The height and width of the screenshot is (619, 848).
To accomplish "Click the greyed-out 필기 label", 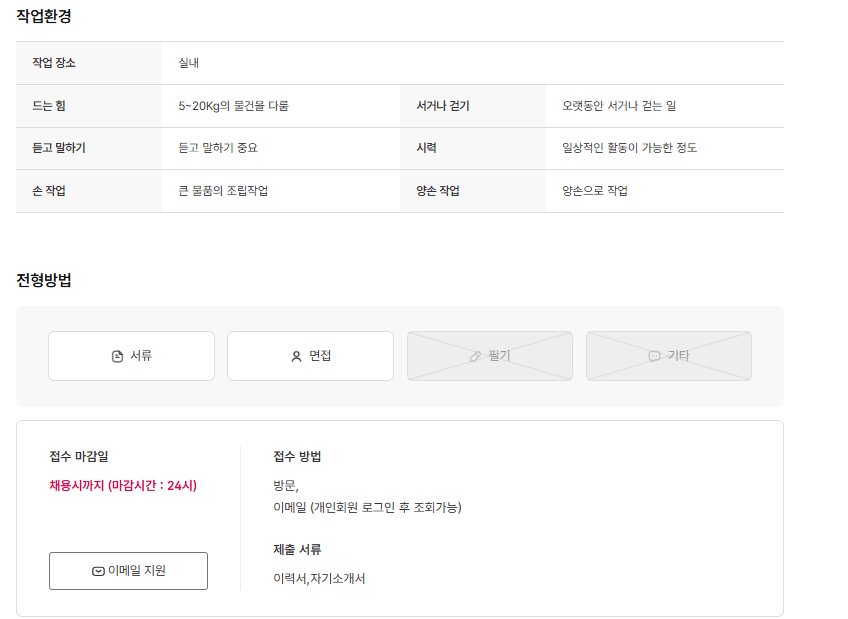I will pos(499,356).
